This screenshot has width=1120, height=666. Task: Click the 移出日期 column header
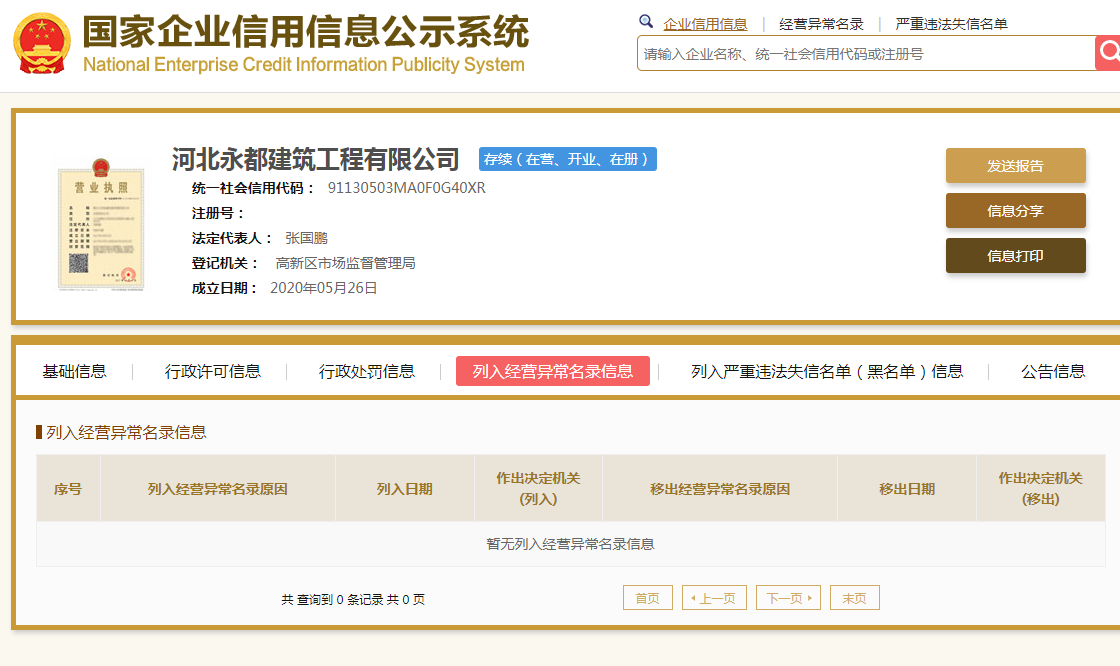pos(907,489)
